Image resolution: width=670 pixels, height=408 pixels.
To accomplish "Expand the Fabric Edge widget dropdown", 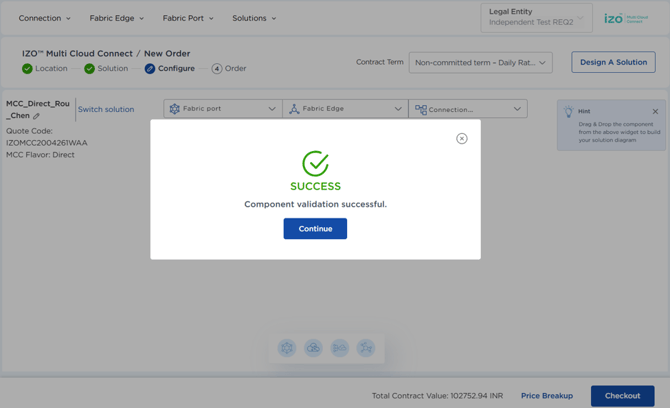I will coord(398,109).
